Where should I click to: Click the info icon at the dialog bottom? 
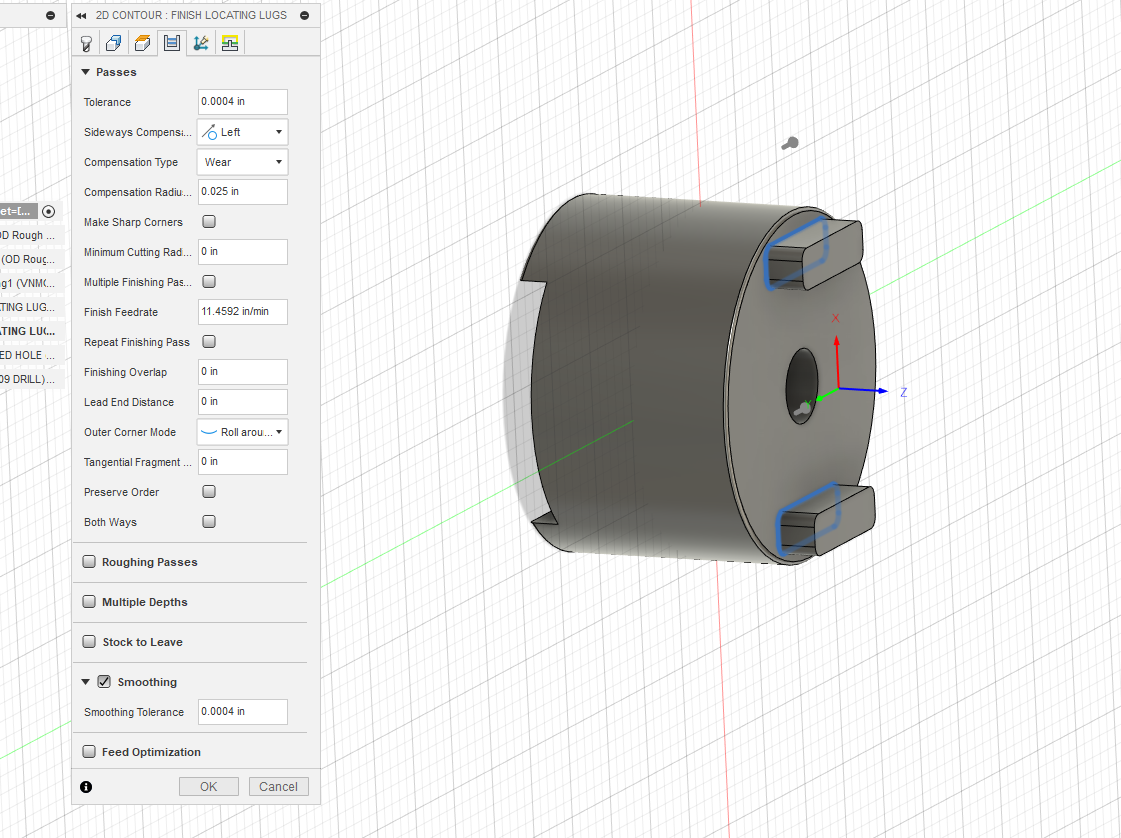click(86, 787)
